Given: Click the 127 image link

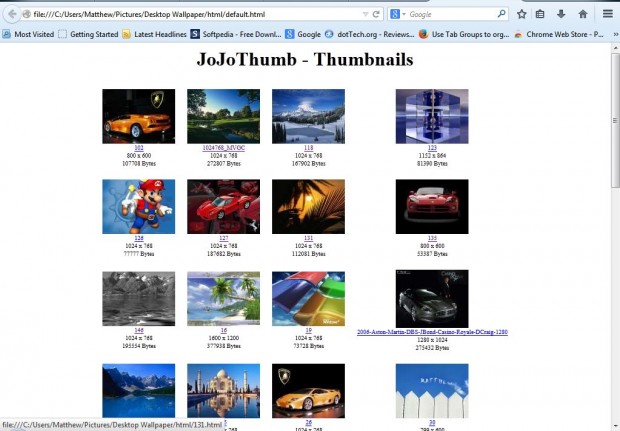Looking at the screenshot, I should tap(224, 238).
